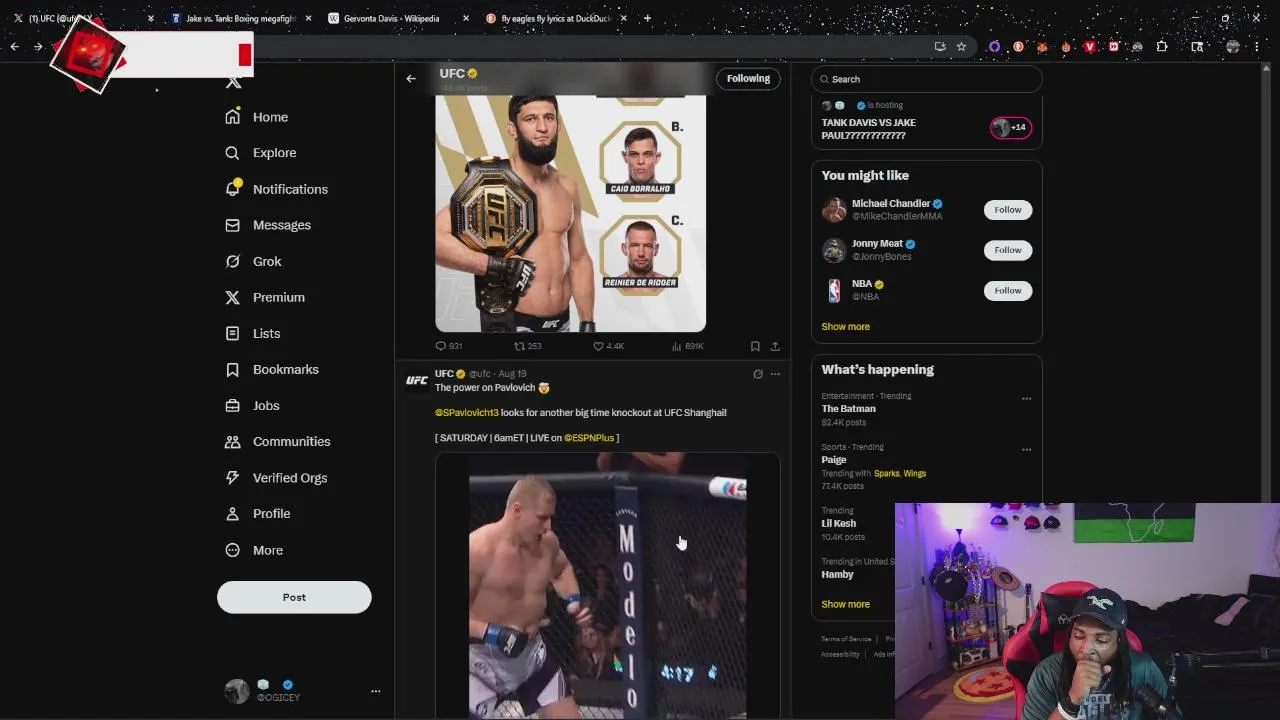Join the TANK DAVIS VS JAKE PAUL space
The height and width of the screenshot is (720, 1280).
(x=868, y=129)
